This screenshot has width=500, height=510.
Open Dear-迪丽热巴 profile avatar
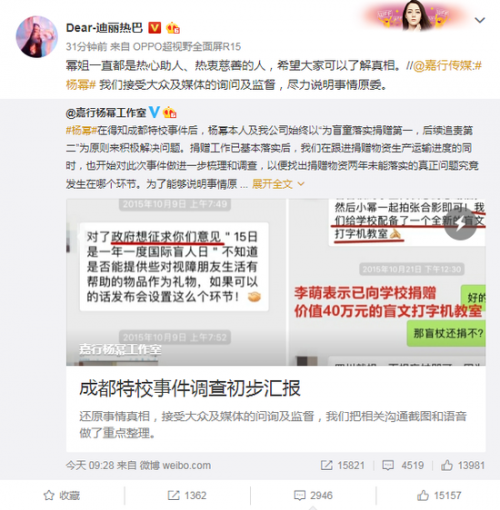36,36
